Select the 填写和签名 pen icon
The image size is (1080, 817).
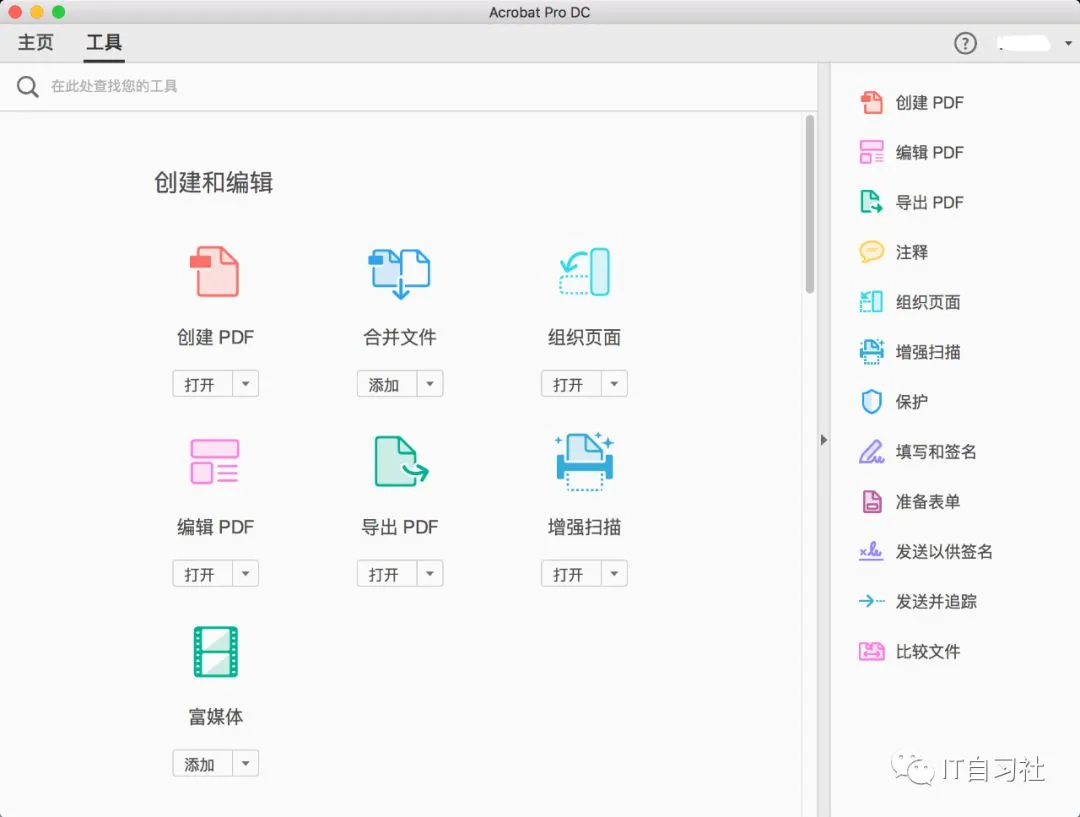pos(871,452)
